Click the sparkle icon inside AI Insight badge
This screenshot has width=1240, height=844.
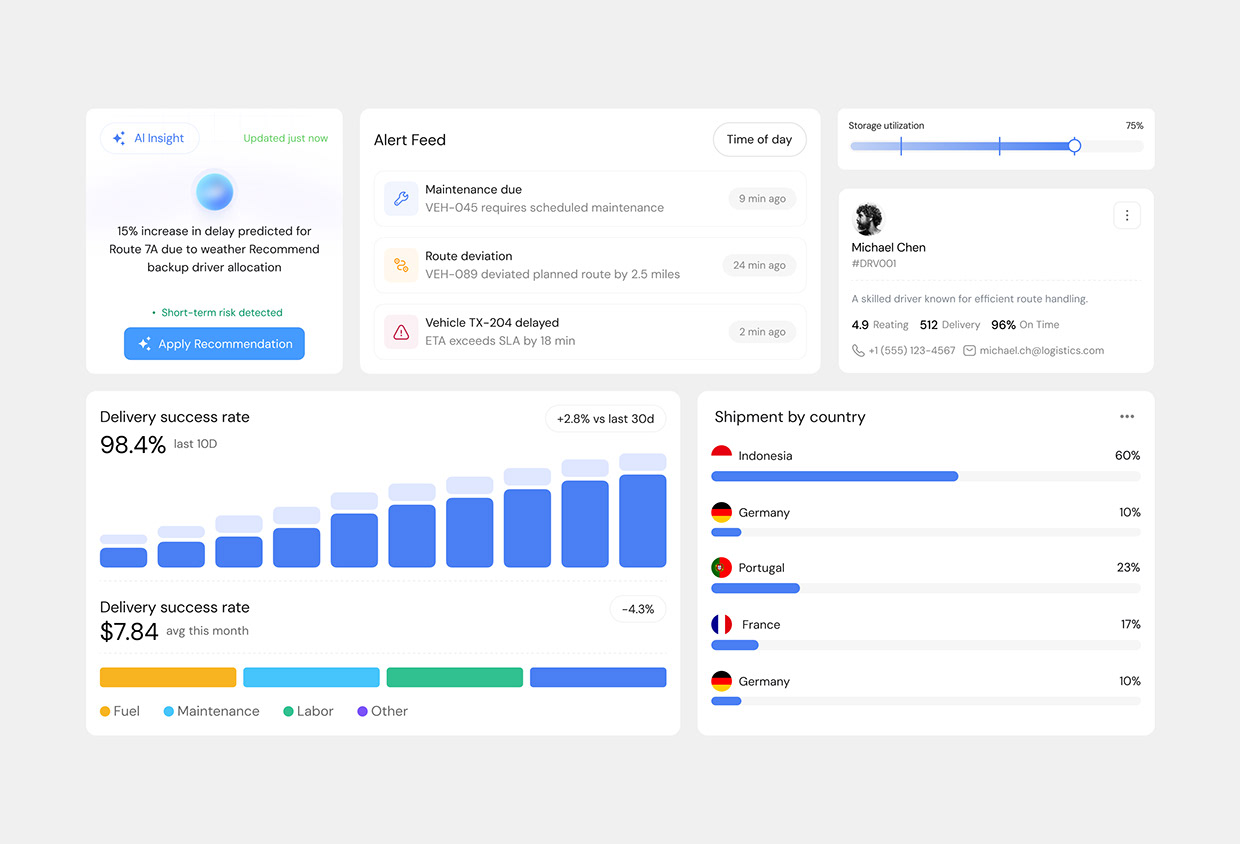pos(121,138)
